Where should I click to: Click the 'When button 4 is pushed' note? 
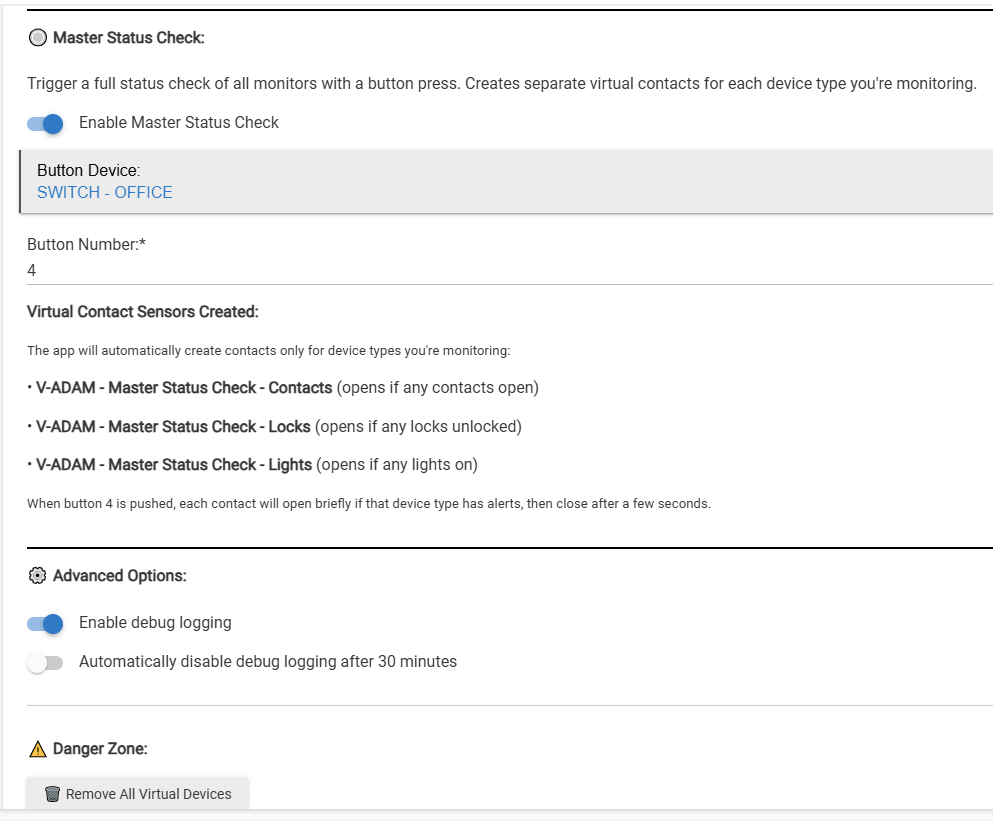(x=368, y=504)
